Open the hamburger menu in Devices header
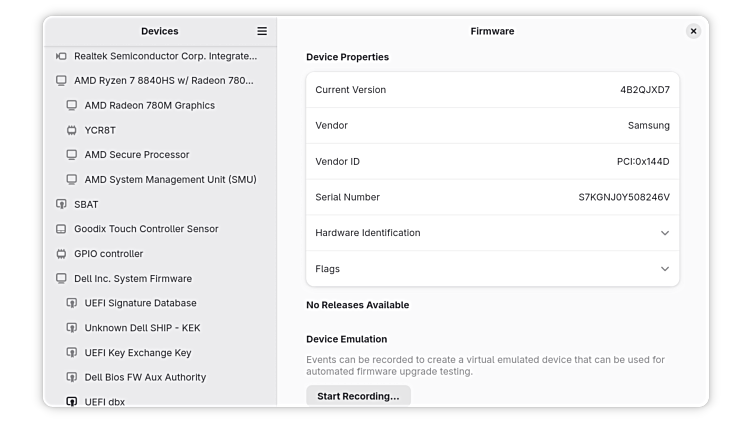 [x=262, y=31]
